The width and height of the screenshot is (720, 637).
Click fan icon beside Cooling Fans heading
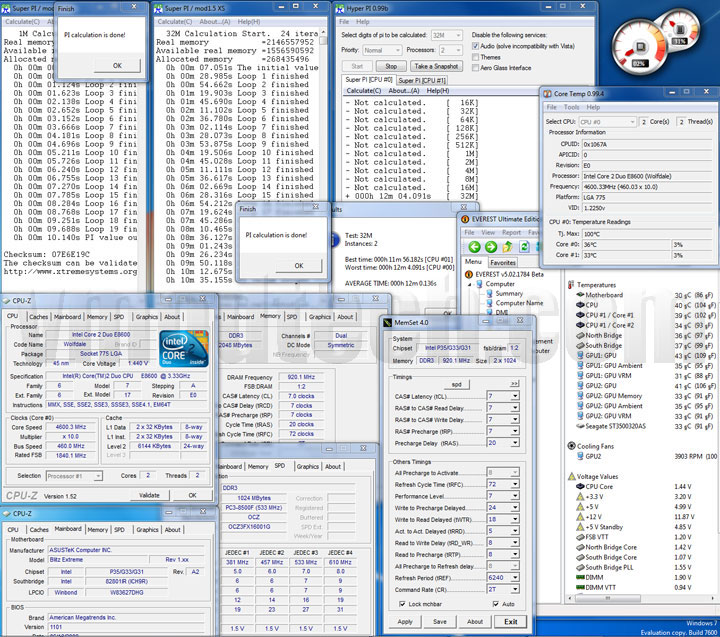click(572, 445)
